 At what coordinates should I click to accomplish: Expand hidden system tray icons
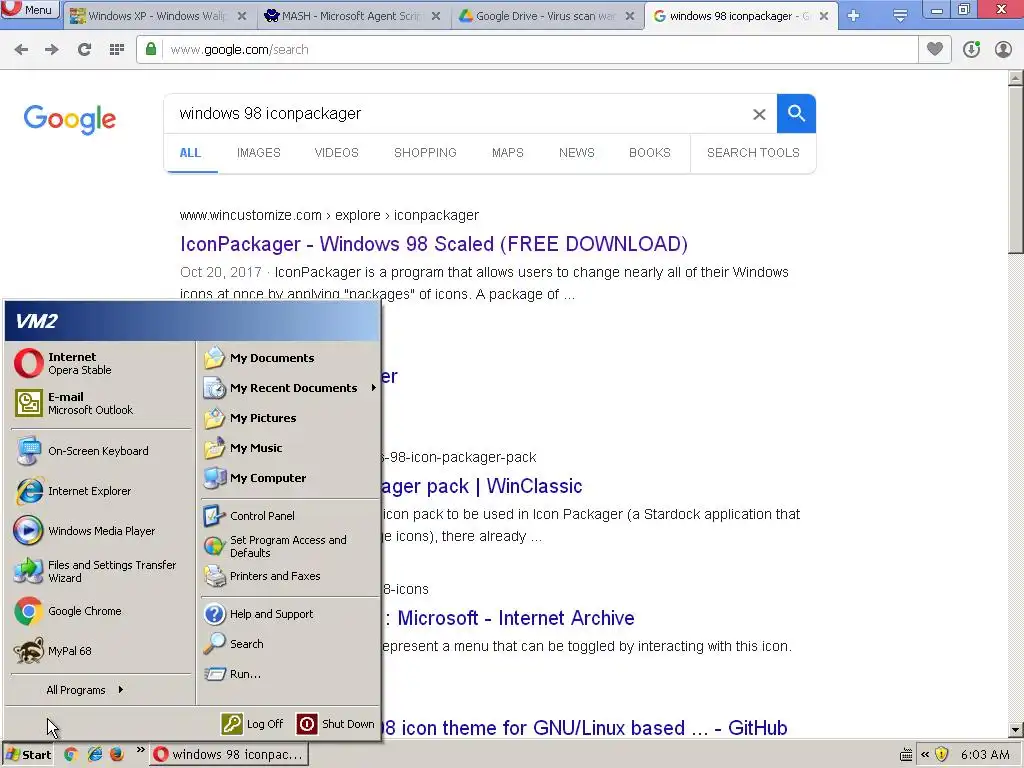(x=925, y=755)
